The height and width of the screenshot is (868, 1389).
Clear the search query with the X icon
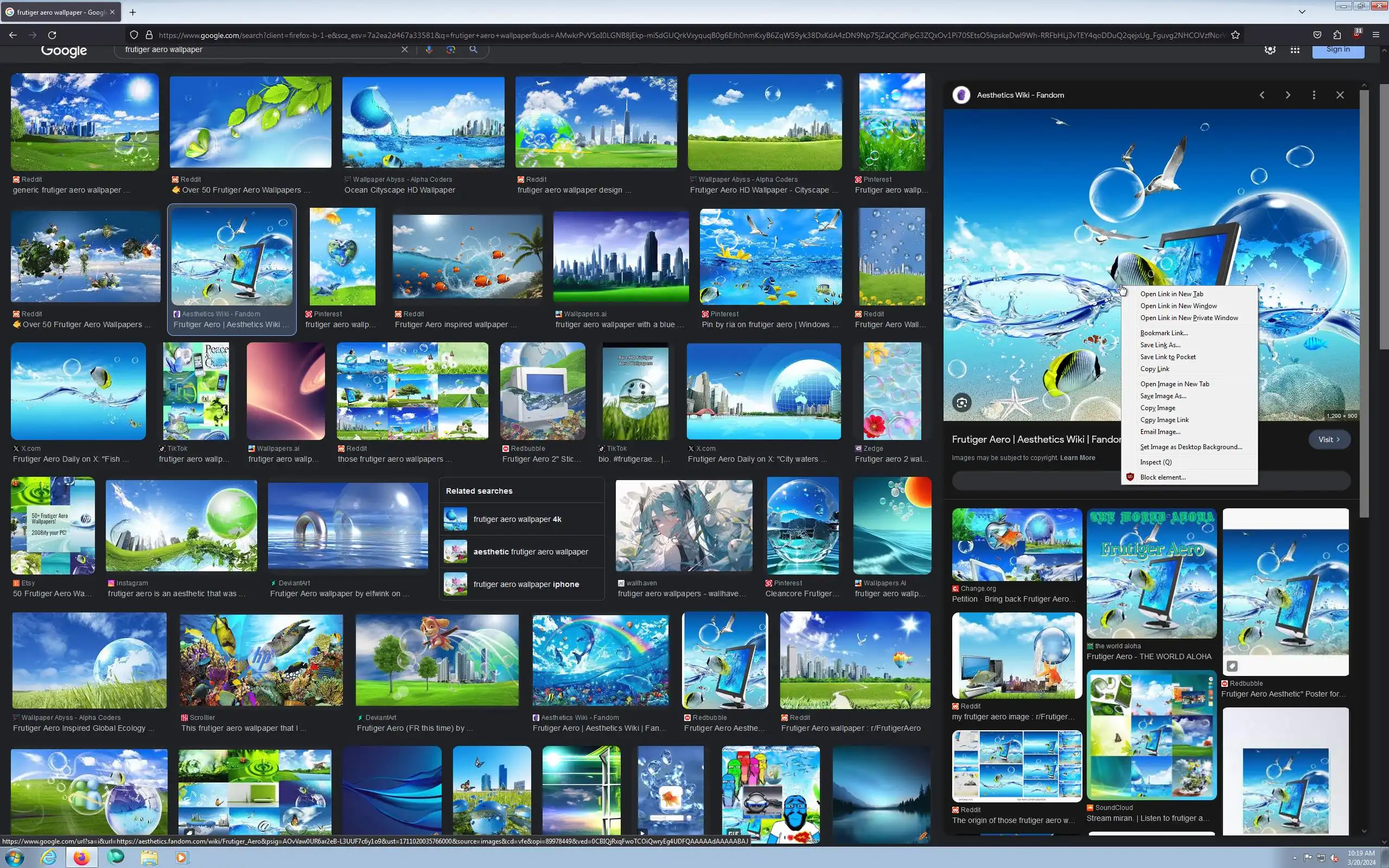tap(405, 50)
